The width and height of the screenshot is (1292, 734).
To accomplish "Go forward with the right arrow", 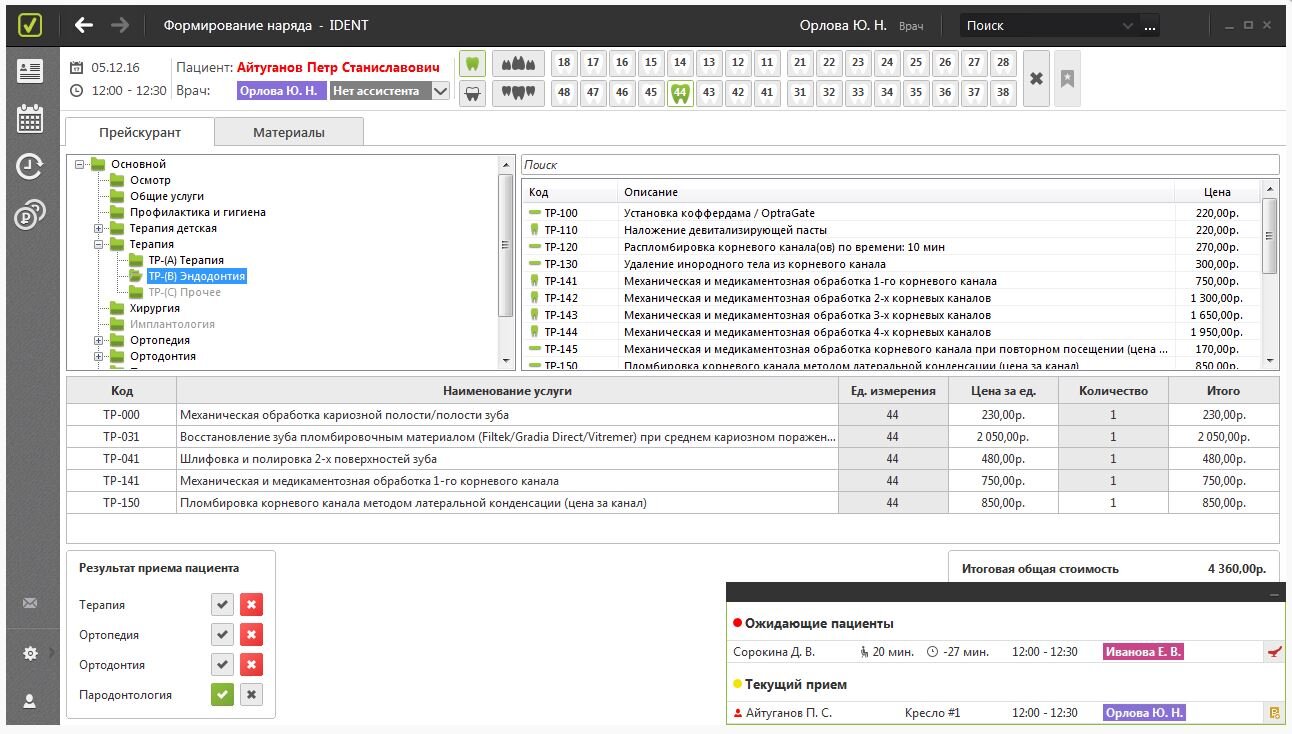I will pos(120,25).
